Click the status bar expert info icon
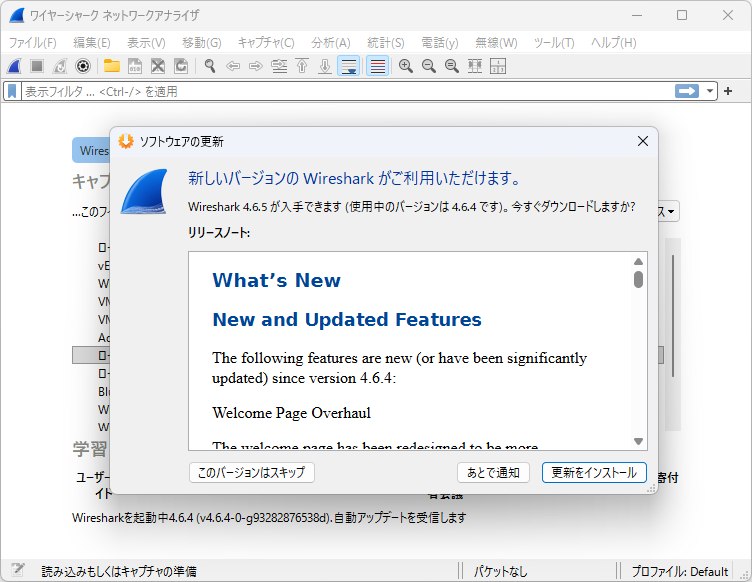The image size is (752, 582). [18, 570]
